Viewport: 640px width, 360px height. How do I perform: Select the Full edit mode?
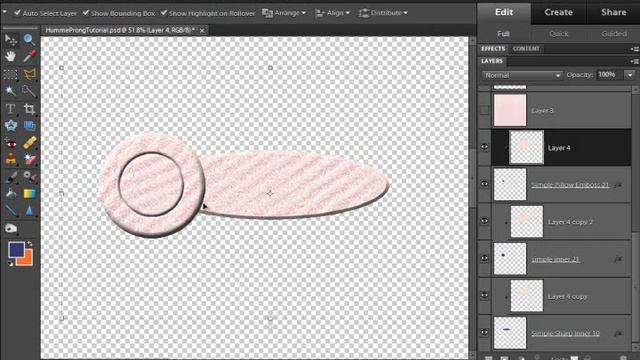(504, 34)
